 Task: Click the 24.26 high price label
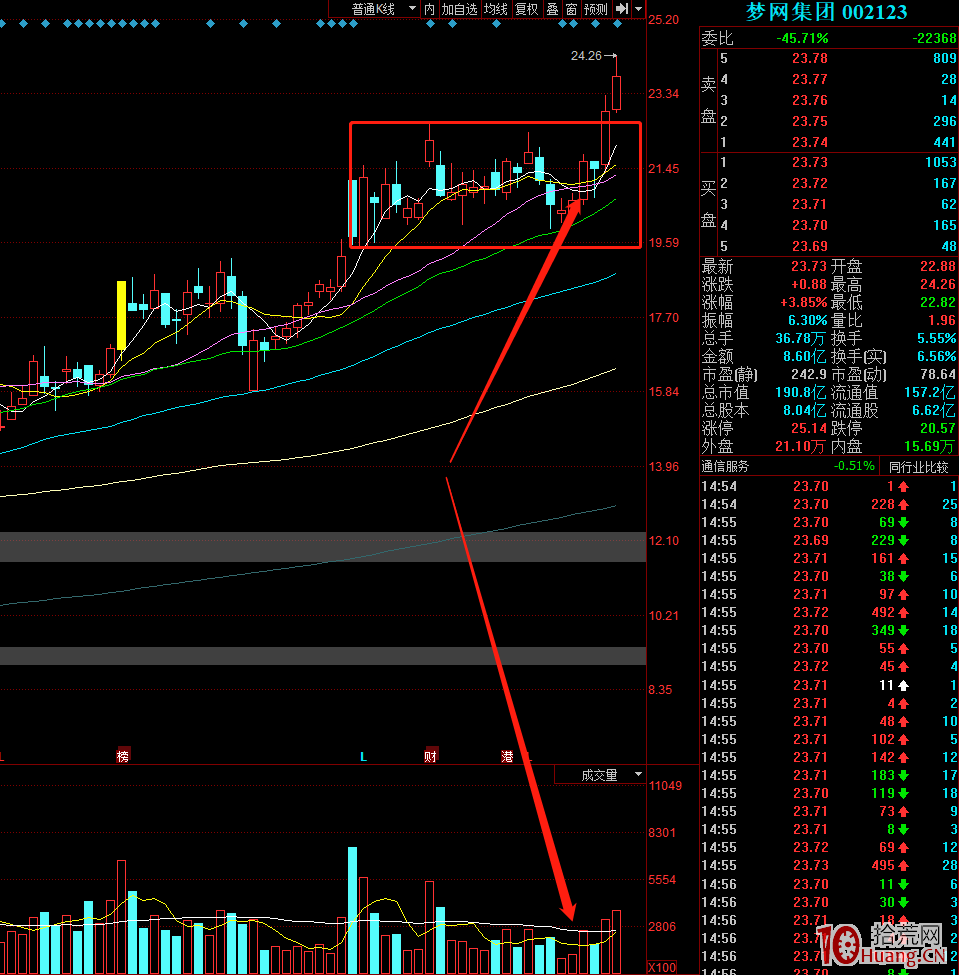click(x=586, y=55)
